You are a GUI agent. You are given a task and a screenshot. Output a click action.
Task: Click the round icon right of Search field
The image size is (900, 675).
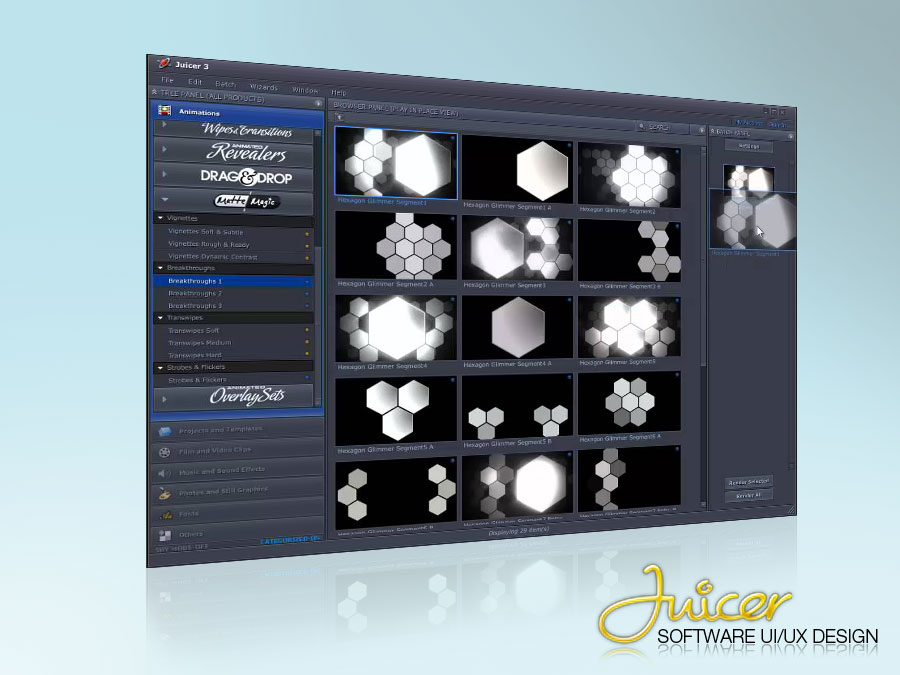click(x=701, y=130)
